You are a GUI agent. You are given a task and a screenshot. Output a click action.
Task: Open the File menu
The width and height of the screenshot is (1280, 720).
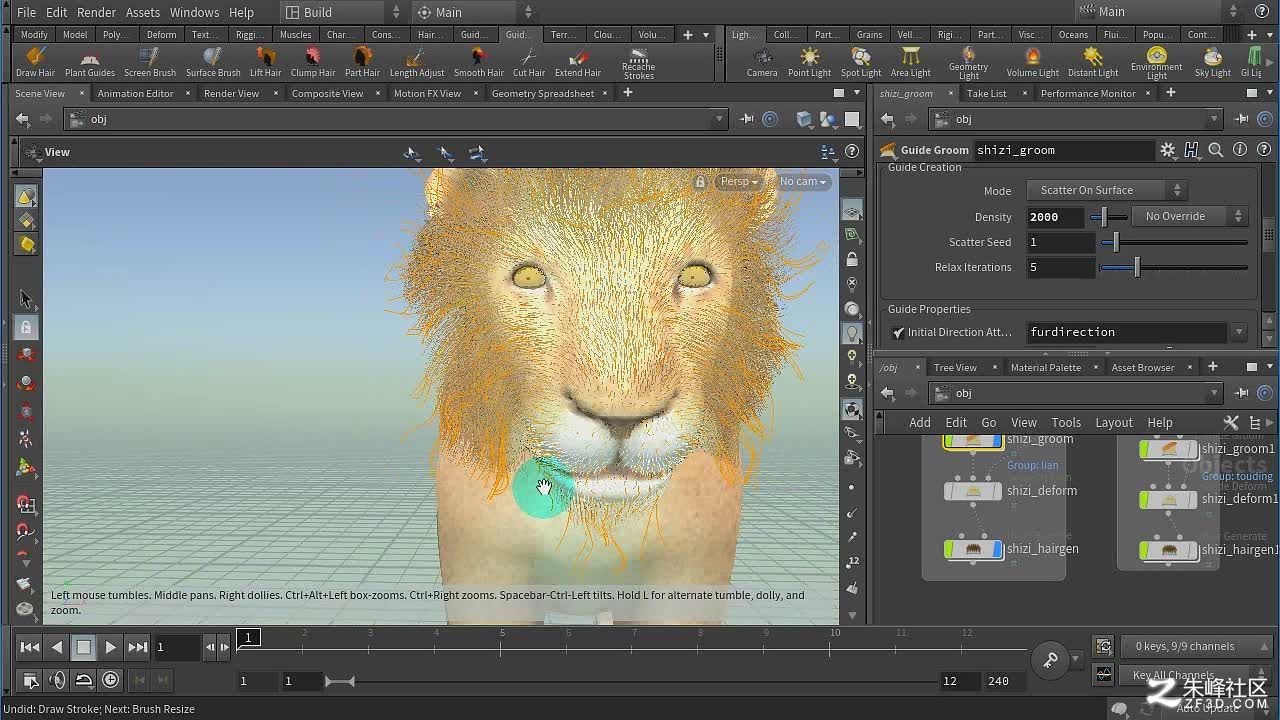pyautogui.click(x=26, y=12)
